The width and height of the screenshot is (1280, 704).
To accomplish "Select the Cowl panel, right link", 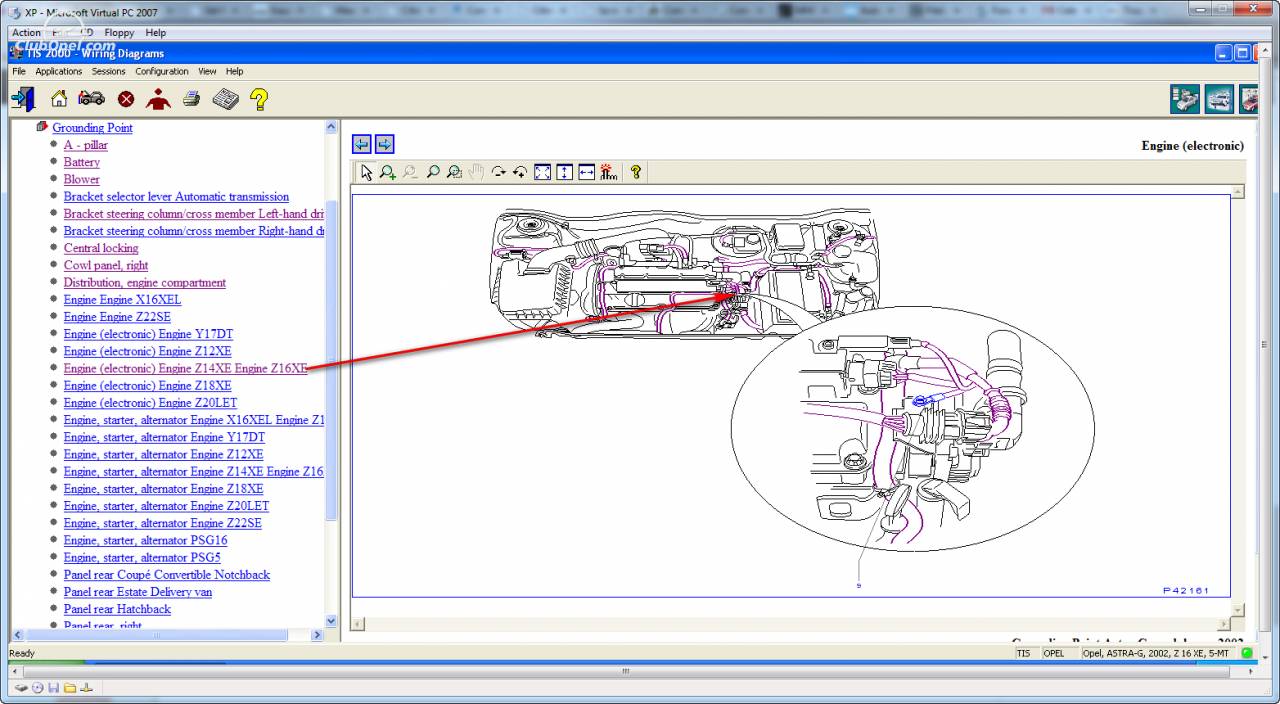I will pyautogui.click(x=106, y=265).
